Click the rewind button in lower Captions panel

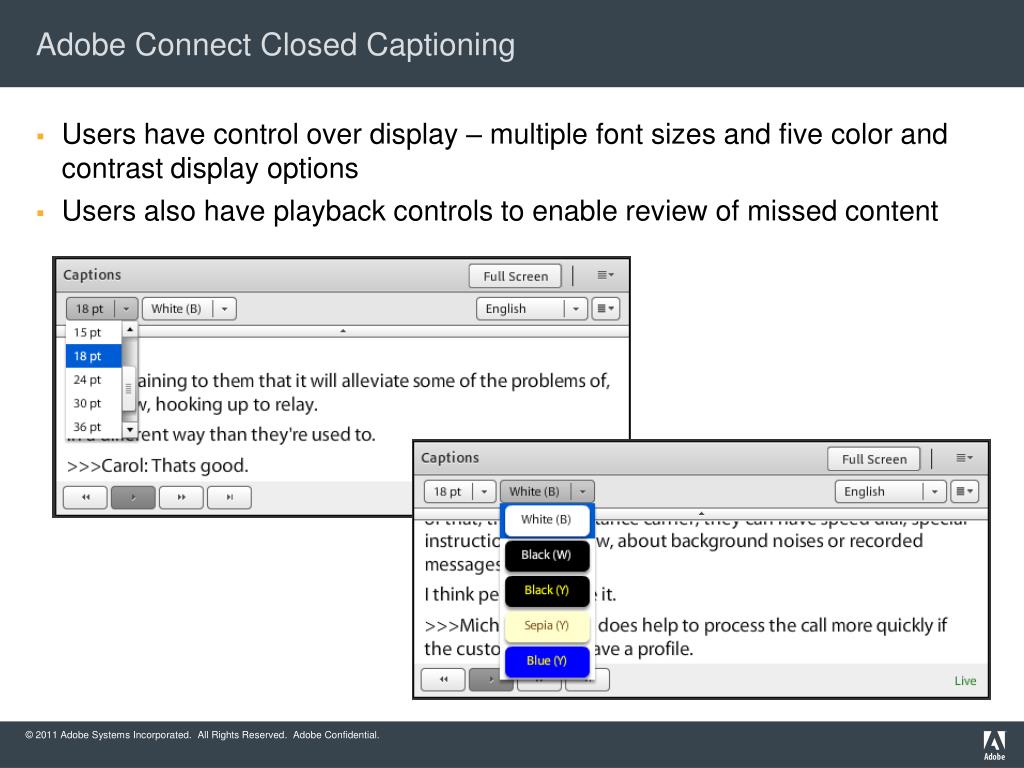[443, 679]
